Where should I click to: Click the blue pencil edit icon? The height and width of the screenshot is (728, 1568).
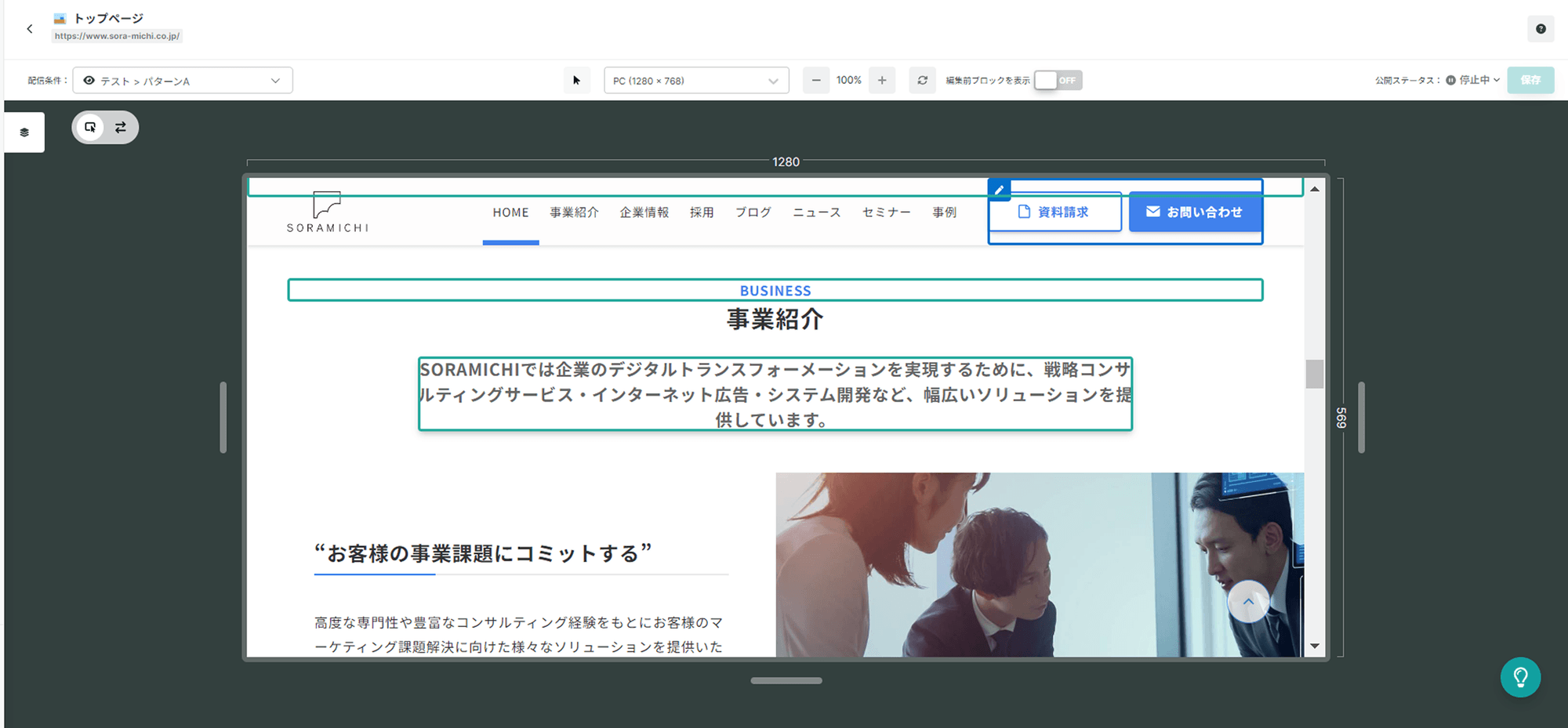click(x=999, y=190)
